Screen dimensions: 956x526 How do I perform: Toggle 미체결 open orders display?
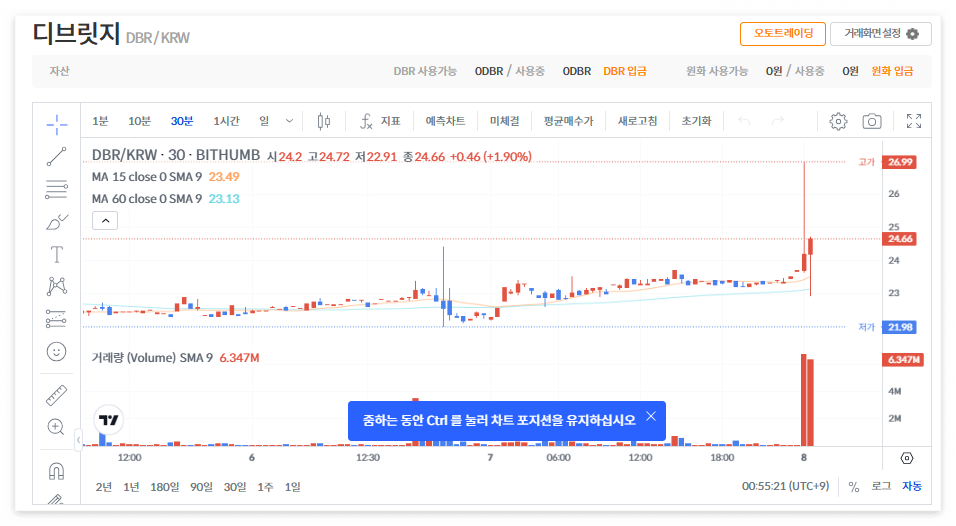point(504,121)
